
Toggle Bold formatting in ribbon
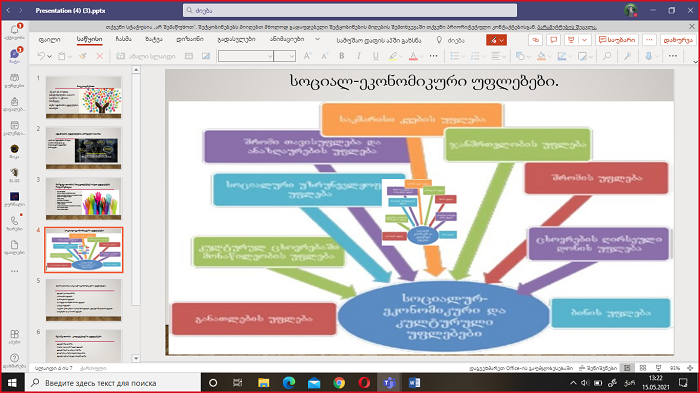342,56
